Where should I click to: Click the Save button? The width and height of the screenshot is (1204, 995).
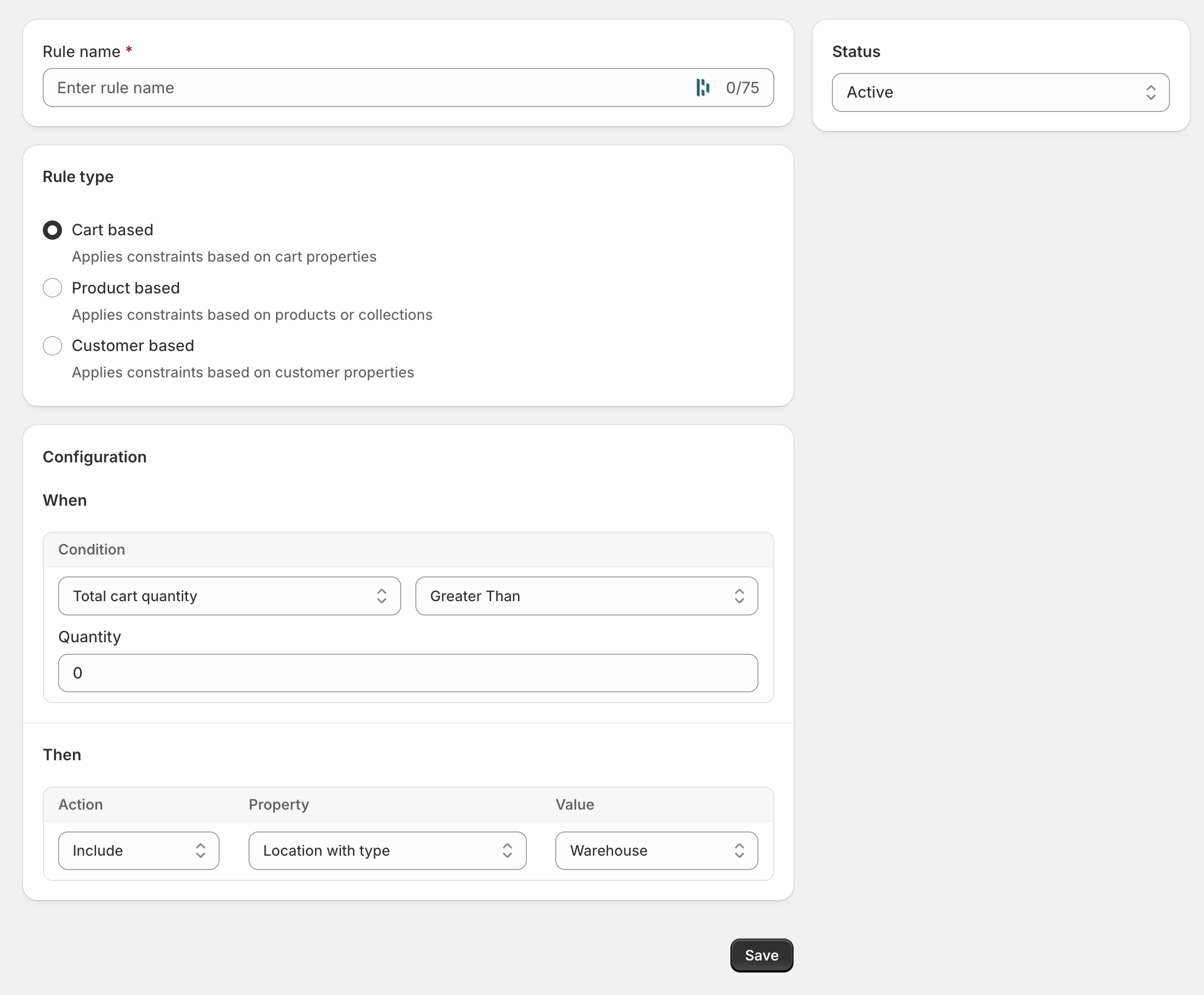point(761,955)
